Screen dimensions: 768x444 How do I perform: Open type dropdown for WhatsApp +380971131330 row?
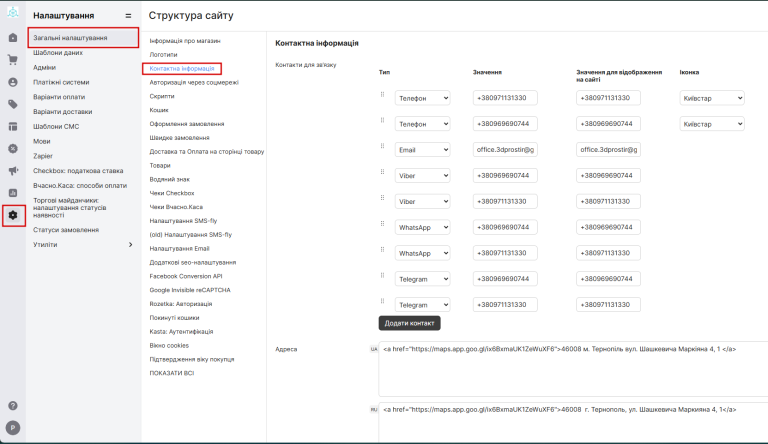point(423,253)
